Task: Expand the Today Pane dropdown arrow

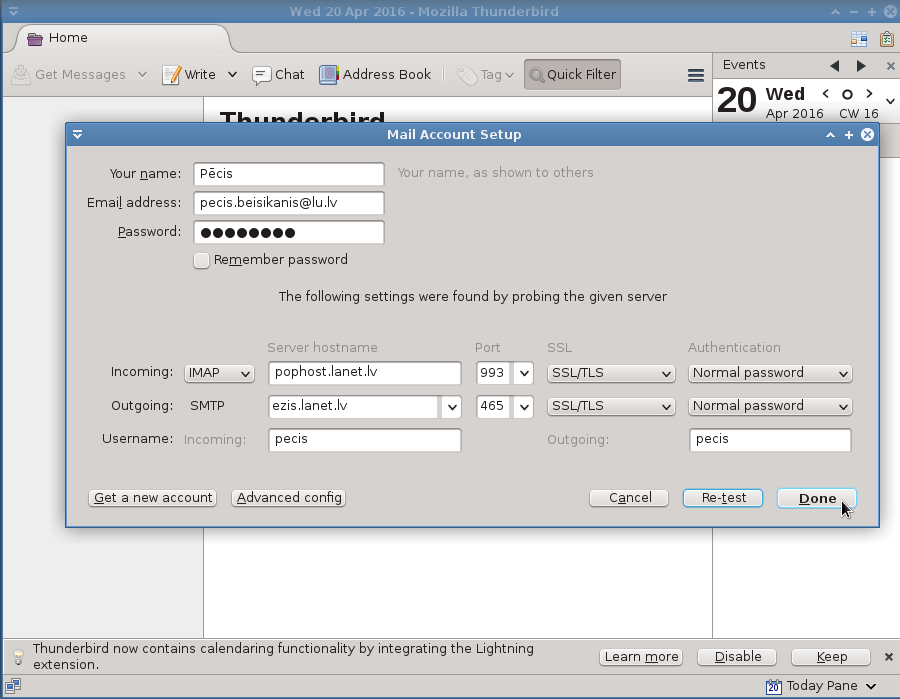Action: click(871, 686)
